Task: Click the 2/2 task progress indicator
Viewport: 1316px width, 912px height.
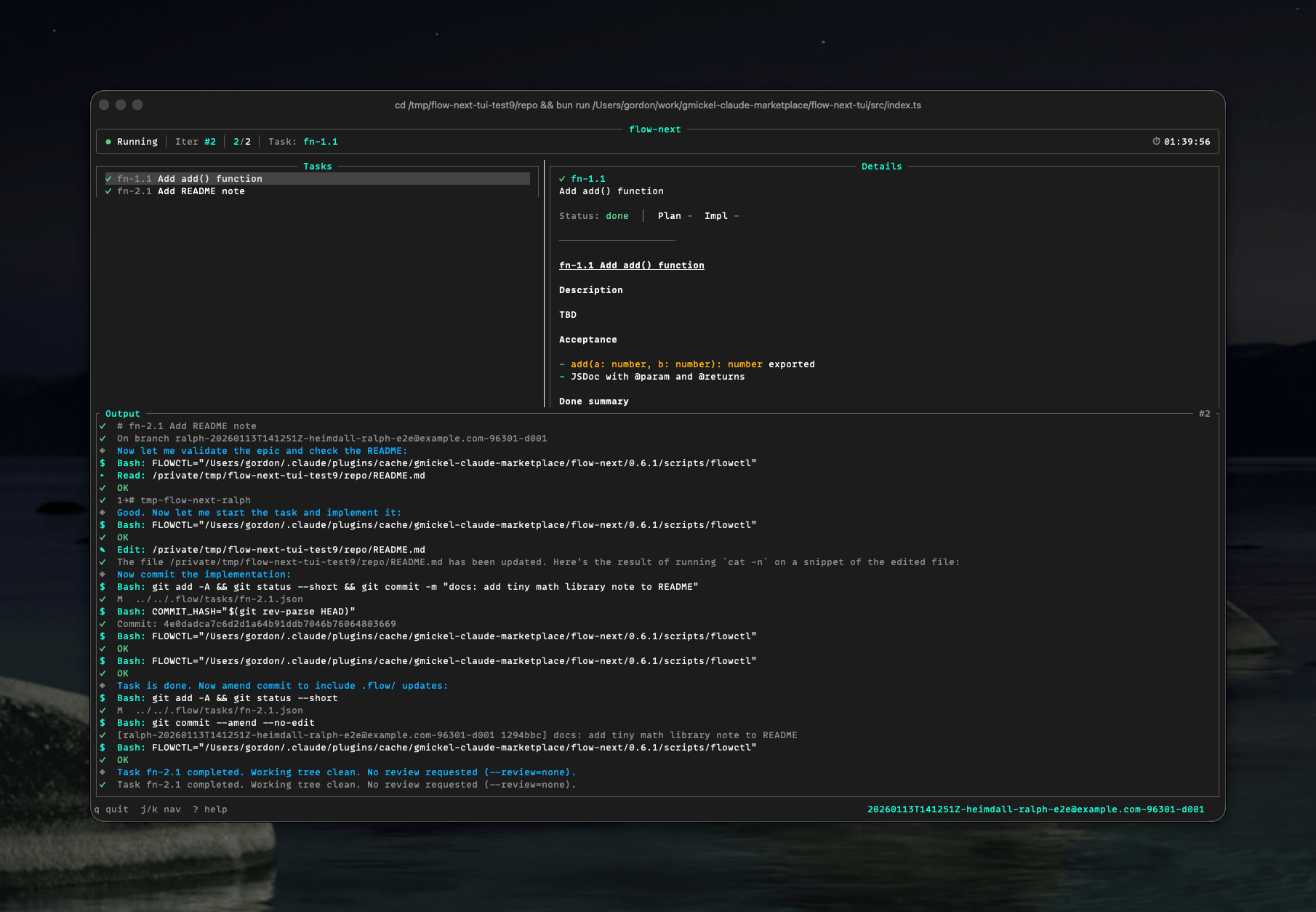Action: click(x=242, y=141)
